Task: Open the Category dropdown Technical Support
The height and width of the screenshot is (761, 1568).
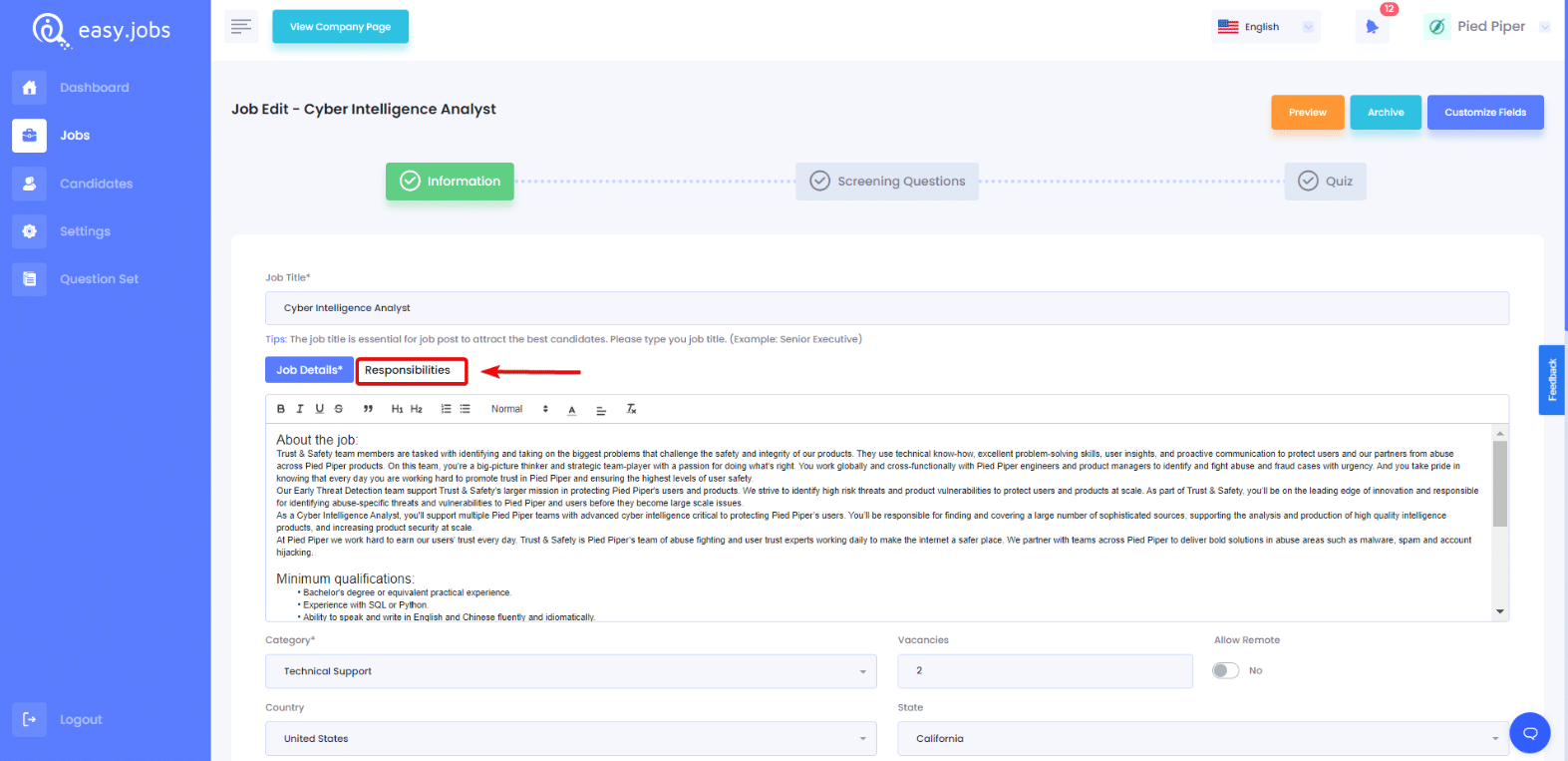Action: [571, 671]
